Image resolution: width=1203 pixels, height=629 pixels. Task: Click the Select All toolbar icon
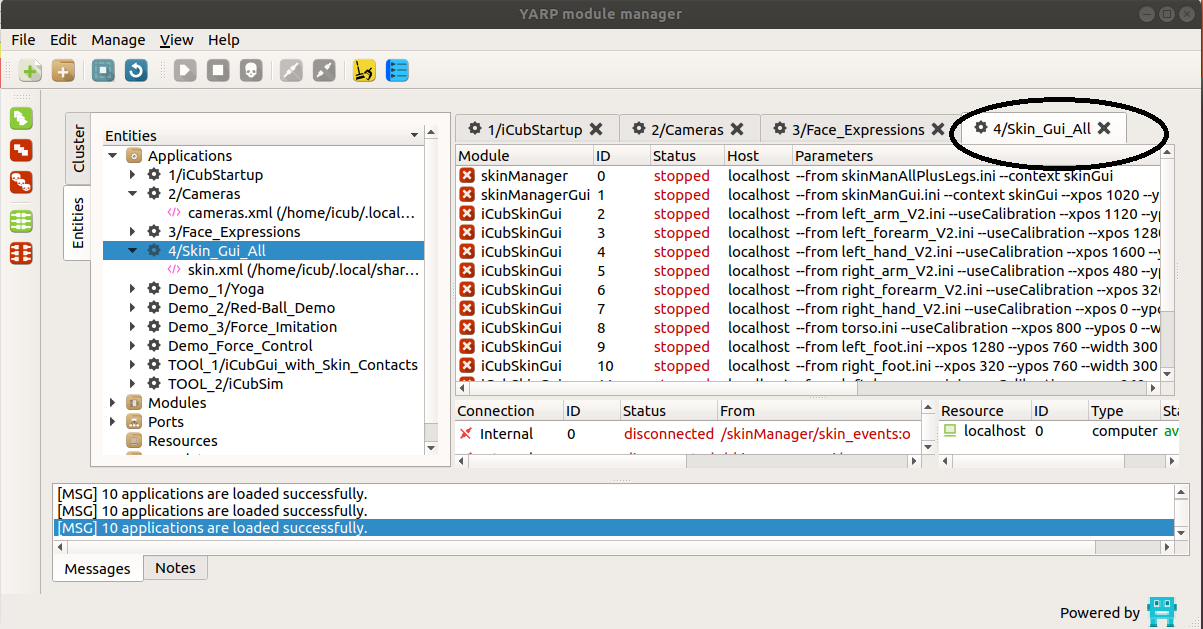click(103, 71)
